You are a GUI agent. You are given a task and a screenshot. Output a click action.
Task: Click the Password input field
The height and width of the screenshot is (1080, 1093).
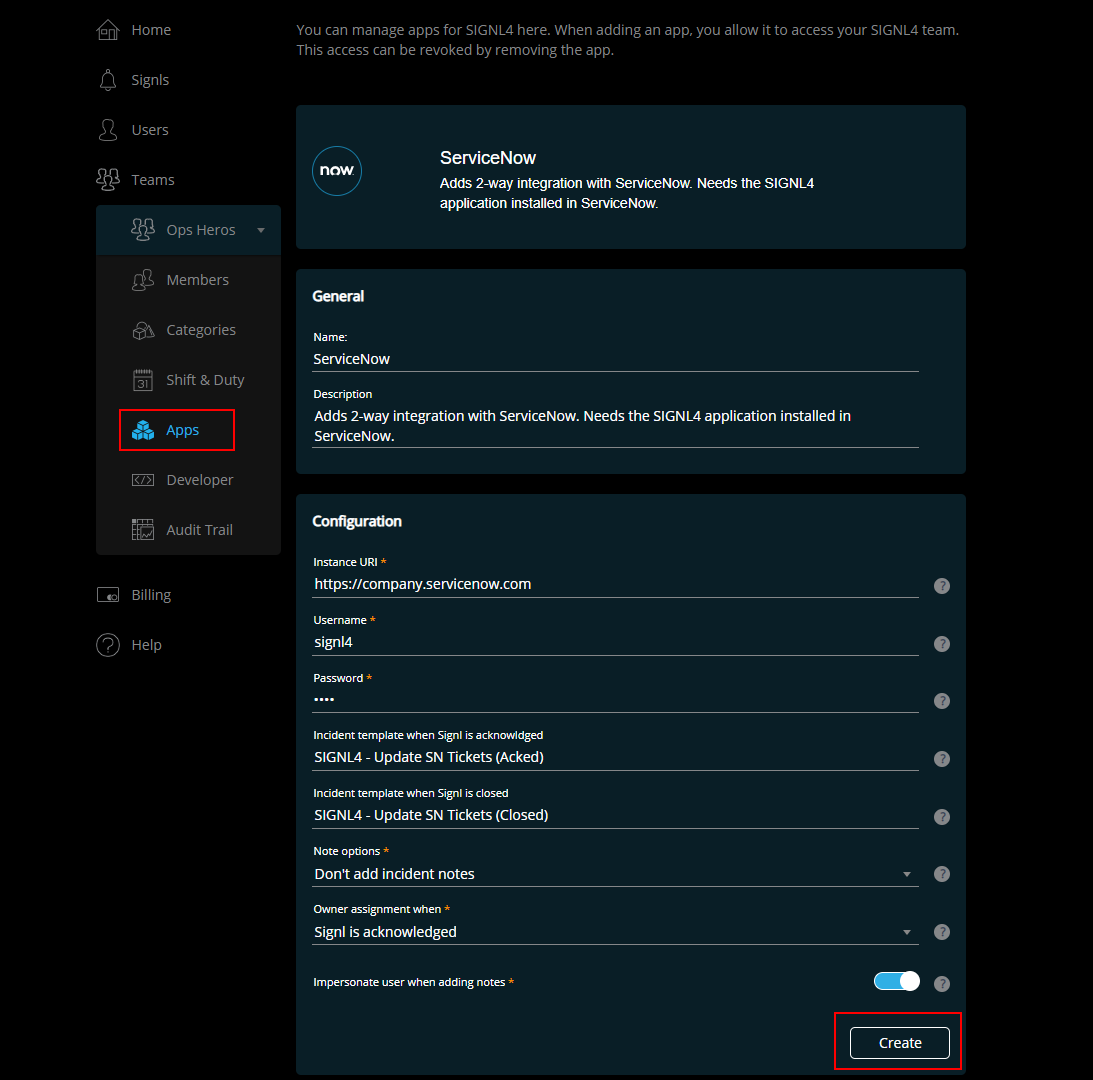pyautogui.click(x=615, y=699)
